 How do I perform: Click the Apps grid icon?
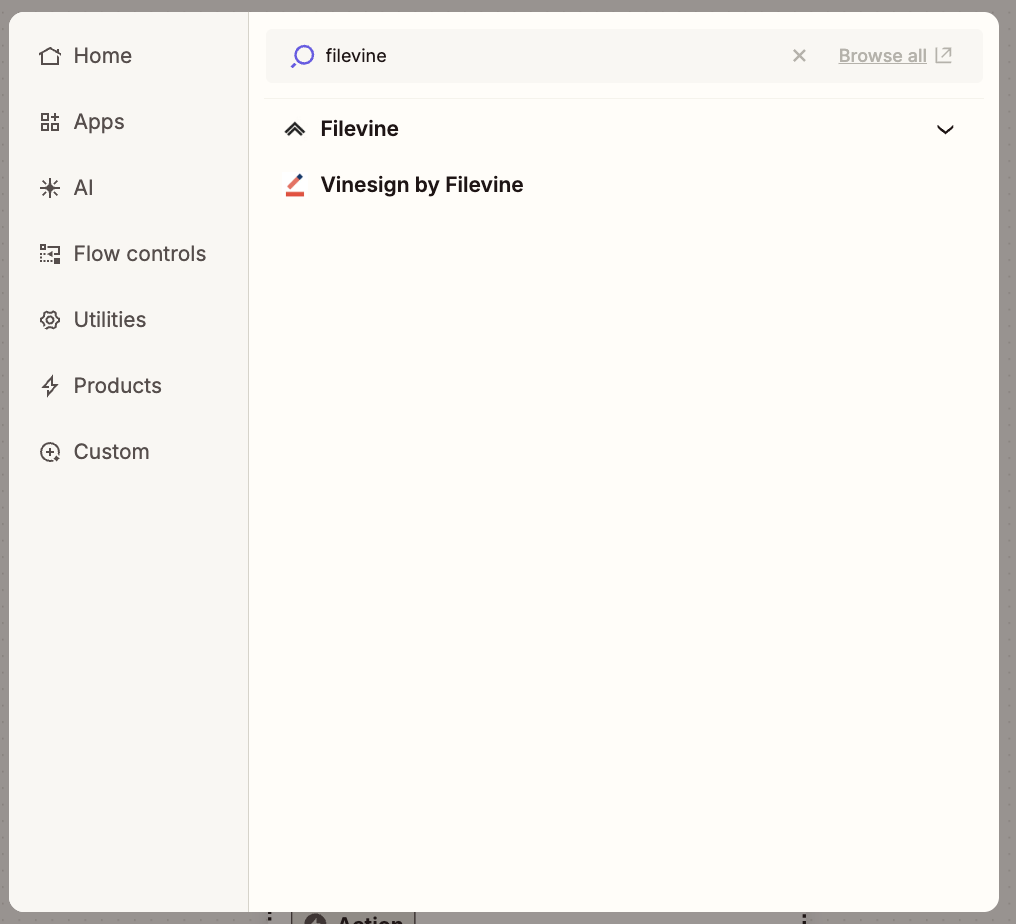point(50,122)
